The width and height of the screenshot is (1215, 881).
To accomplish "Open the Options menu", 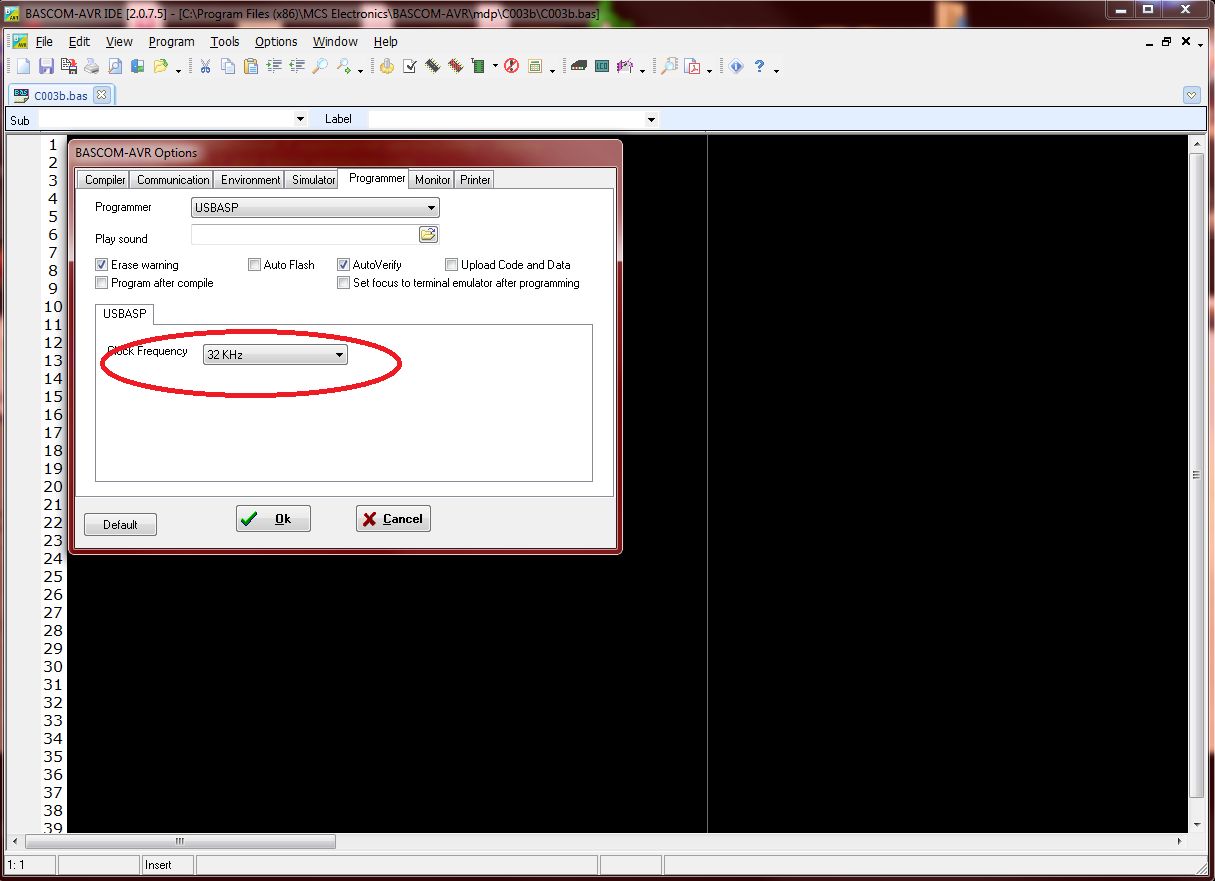I will pos(276,41).
